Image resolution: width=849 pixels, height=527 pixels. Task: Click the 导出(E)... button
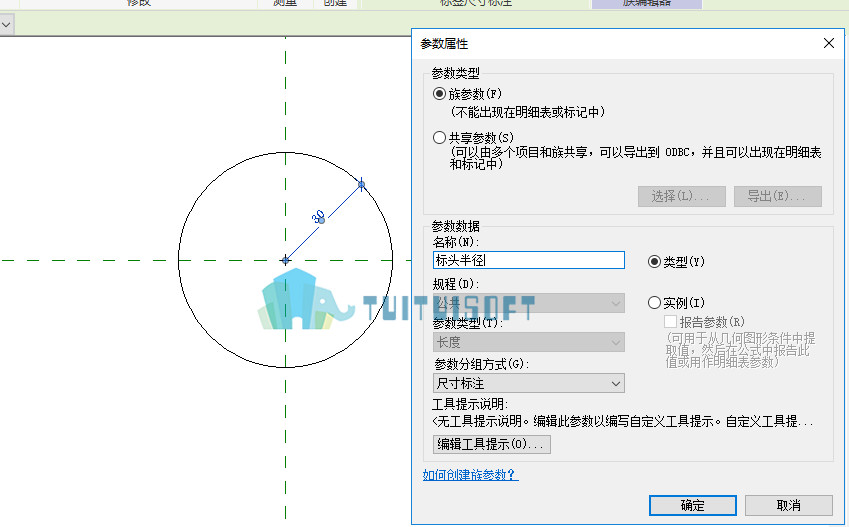tap(778, 196)
